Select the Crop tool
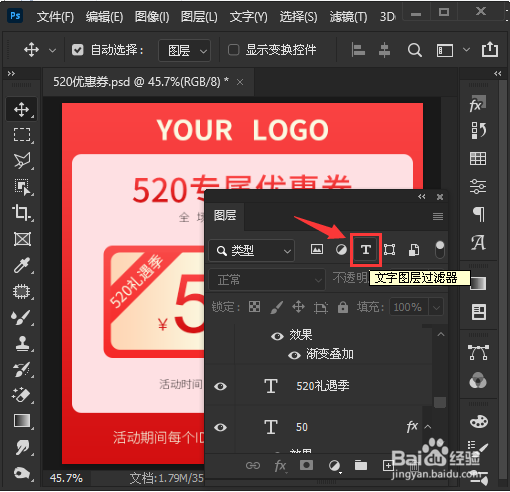 [x=21, y=213]
